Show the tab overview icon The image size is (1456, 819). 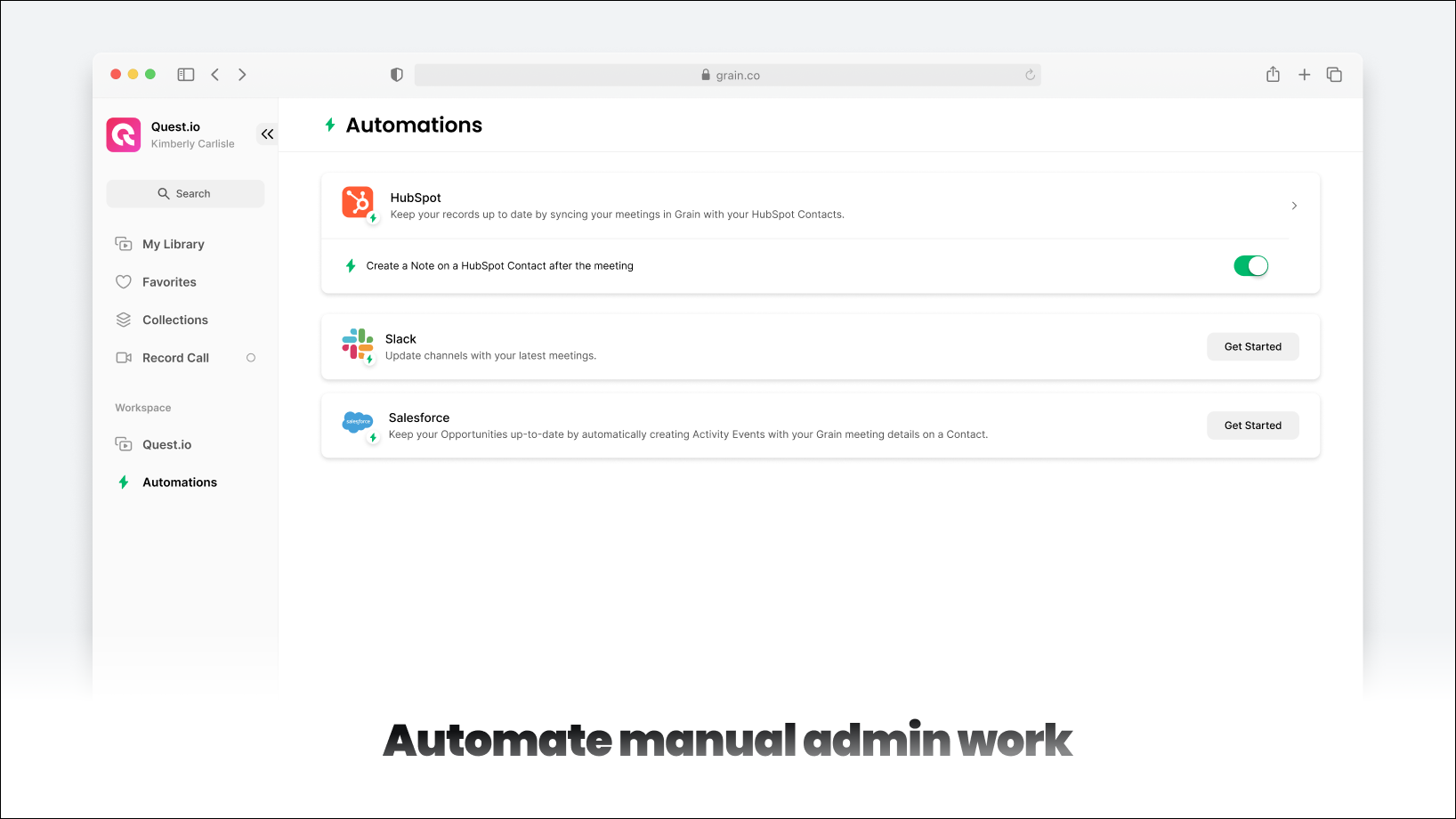(x=1334, y=75)
